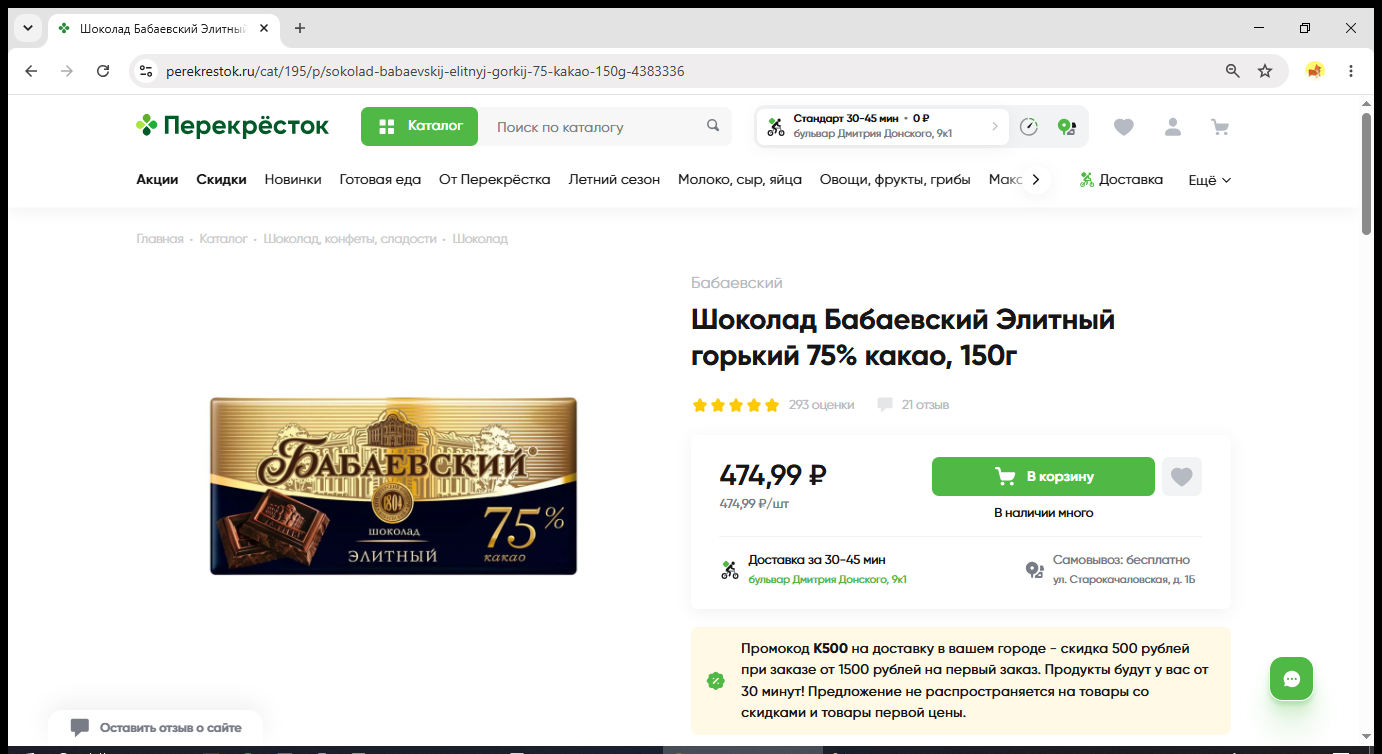1382x754 pixels.
Task: Show more categories with the right chevron
Action: [x=1036, y=180]
